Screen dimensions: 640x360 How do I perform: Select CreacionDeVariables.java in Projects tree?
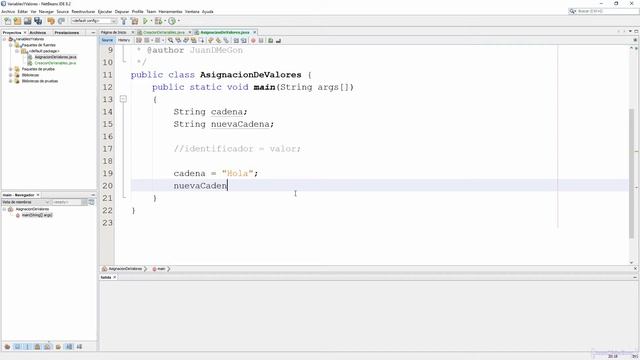pos(55,63)
